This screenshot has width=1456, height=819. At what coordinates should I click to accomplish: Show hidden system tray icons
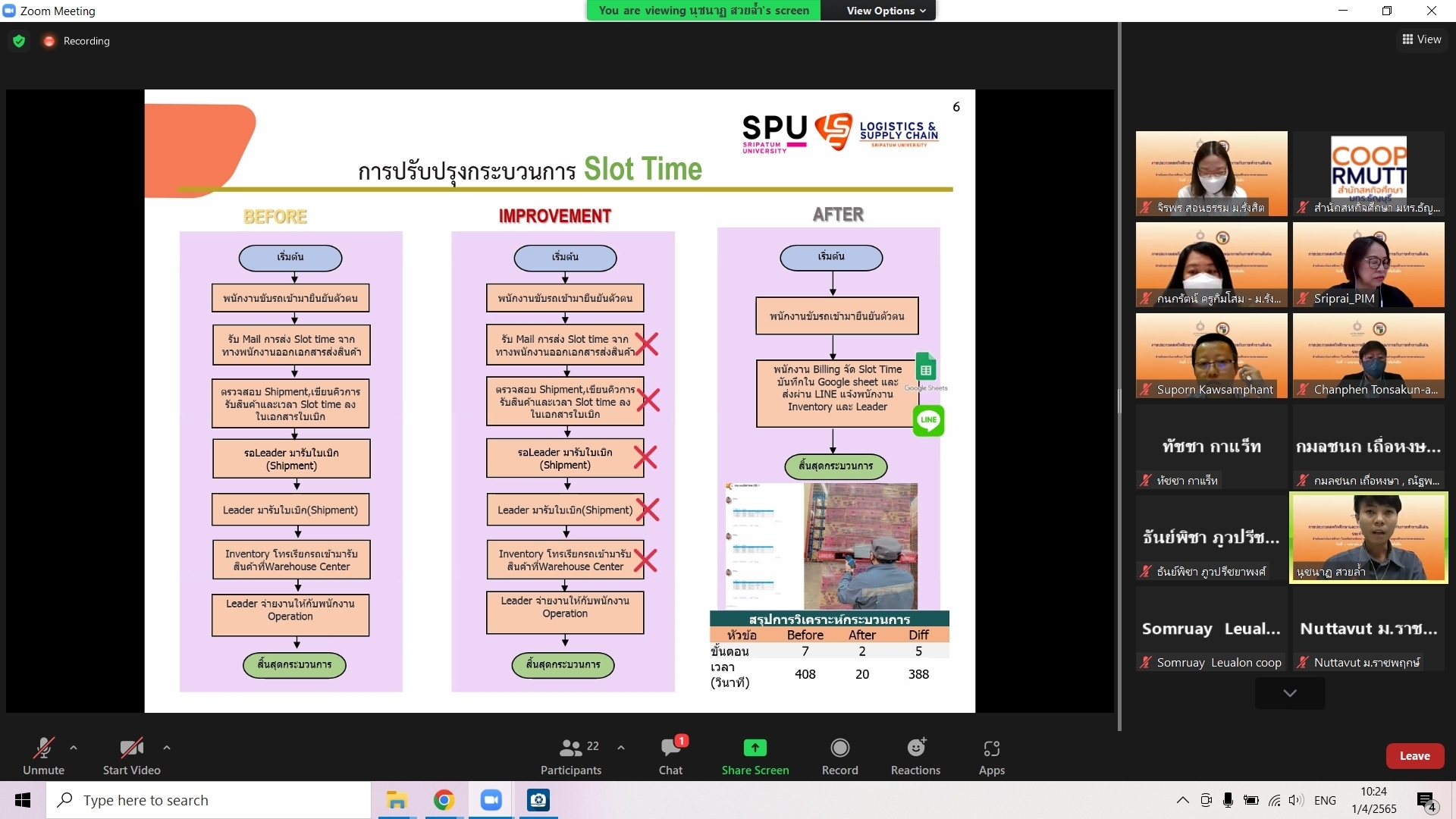click(1182, 800)
